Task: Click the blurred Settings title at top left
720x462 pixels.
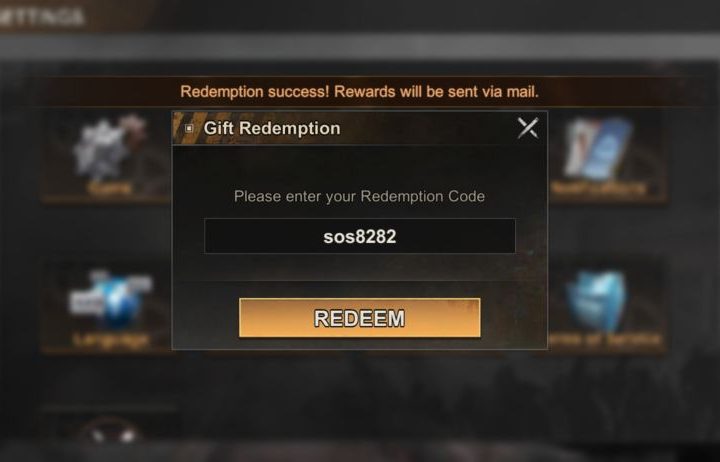Action: pyautogui.click(x=42, y=17)
